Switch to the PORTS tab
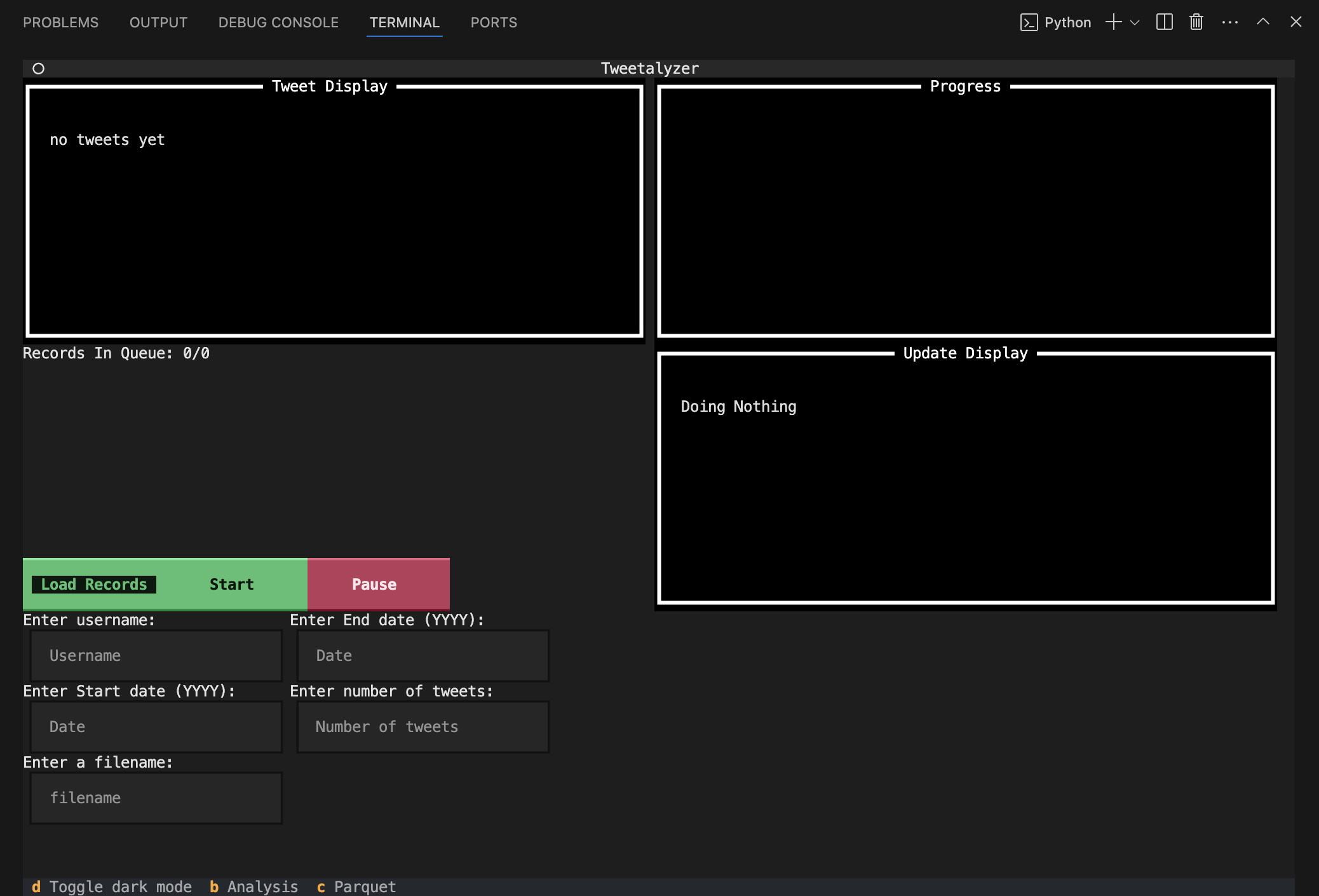 pos(494,22)
